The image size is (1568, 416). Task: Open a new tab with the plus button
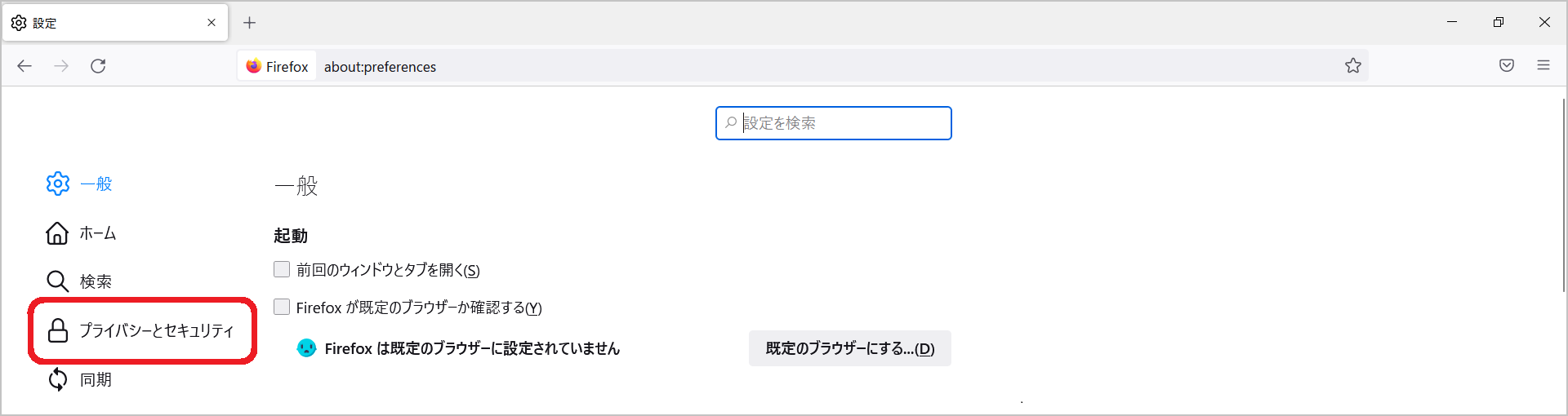click(x=250, y=23)
